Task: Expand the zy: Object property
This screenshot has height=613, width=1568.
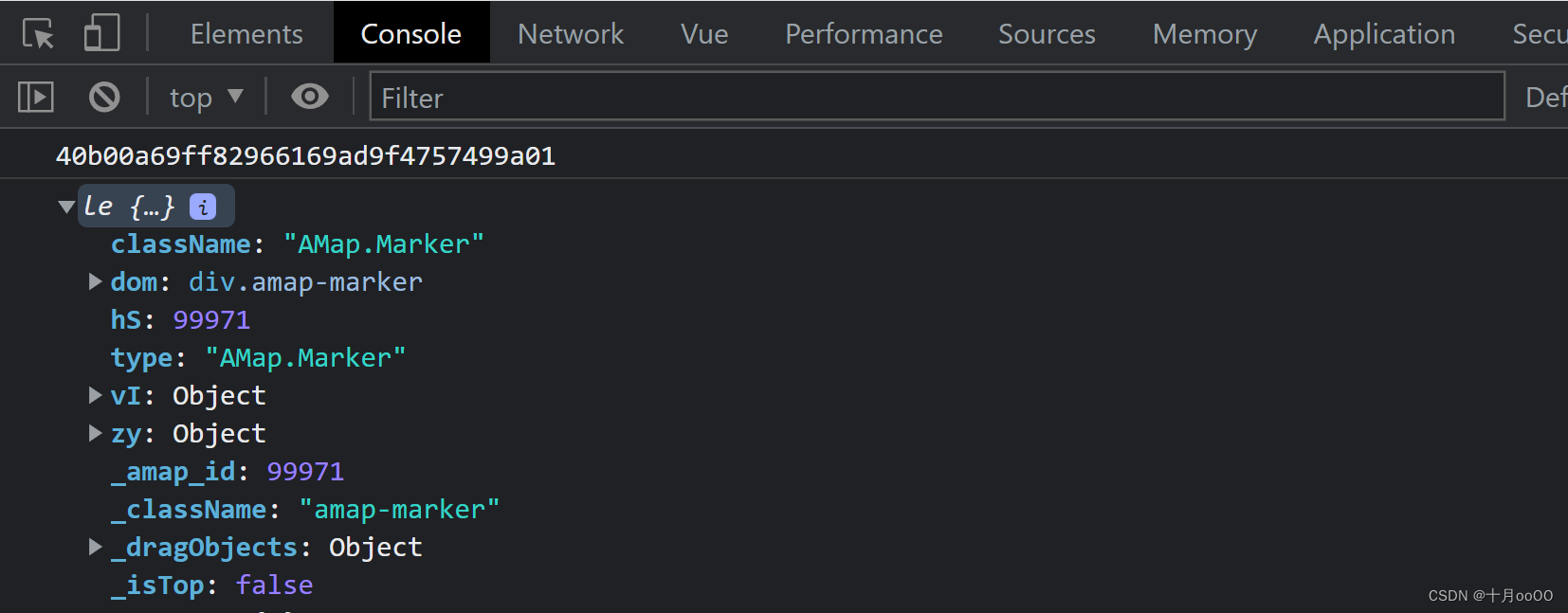Action: point(95,433)
